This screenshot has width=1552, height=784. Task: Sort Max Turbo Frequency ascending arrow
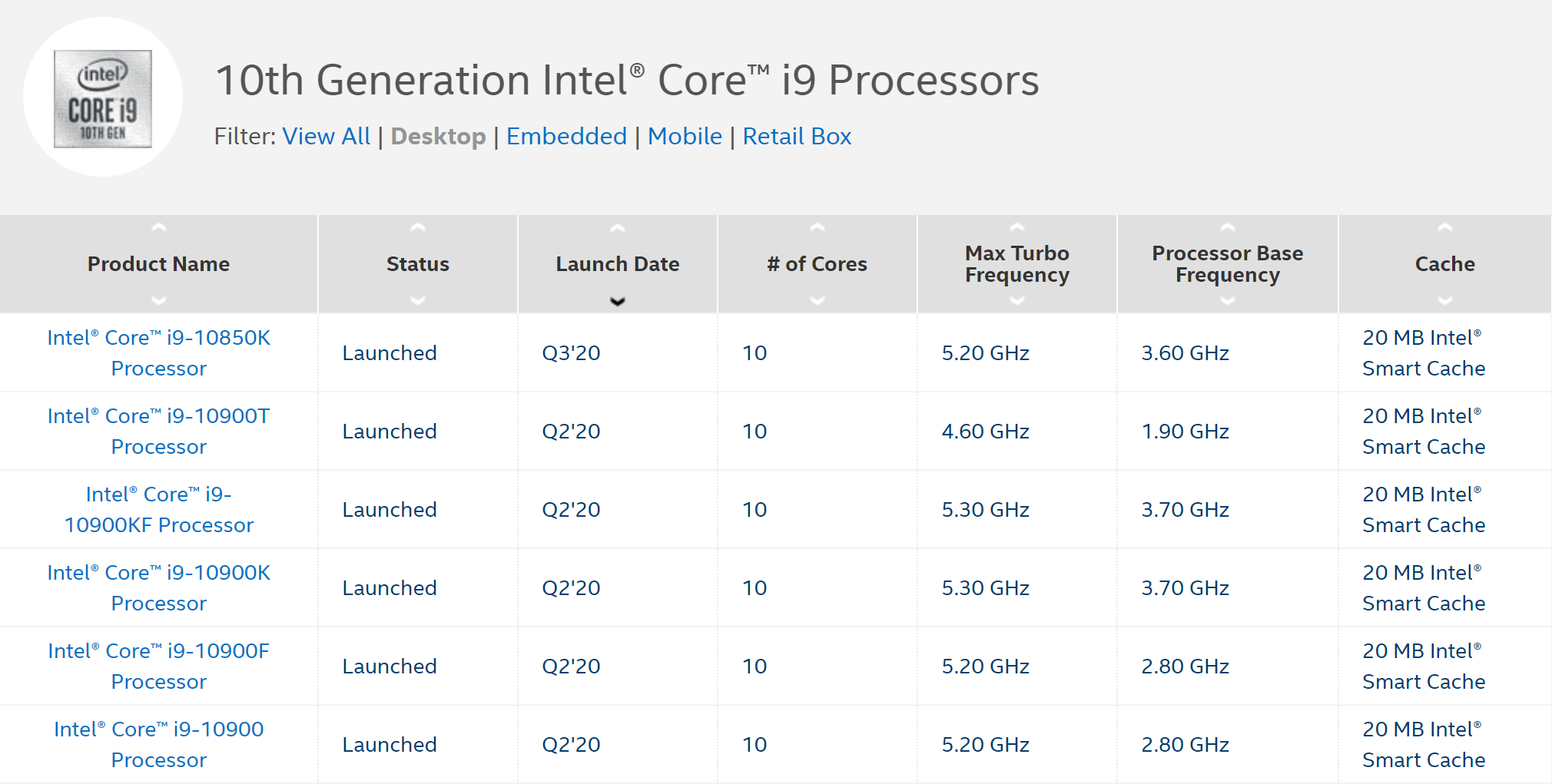tap(1016, 228)
